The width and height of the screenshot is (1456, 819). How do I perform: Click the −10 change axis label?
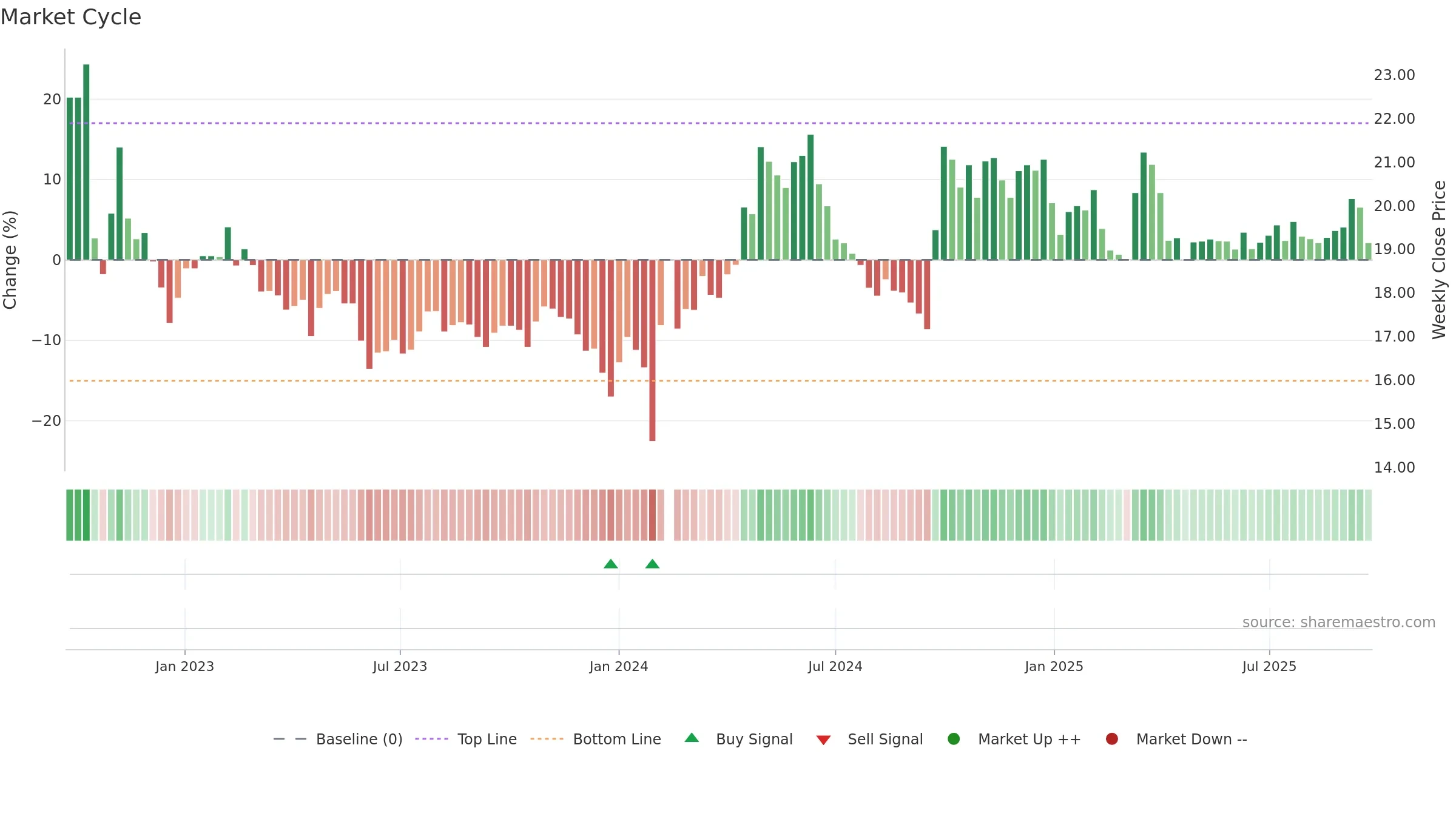tap(47, 340)
